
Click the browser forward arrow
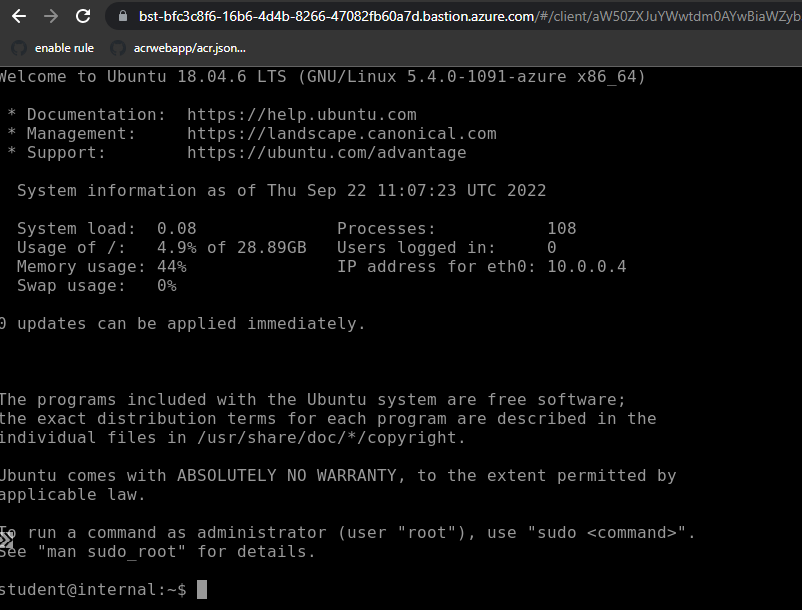click(x=51, y=16)
